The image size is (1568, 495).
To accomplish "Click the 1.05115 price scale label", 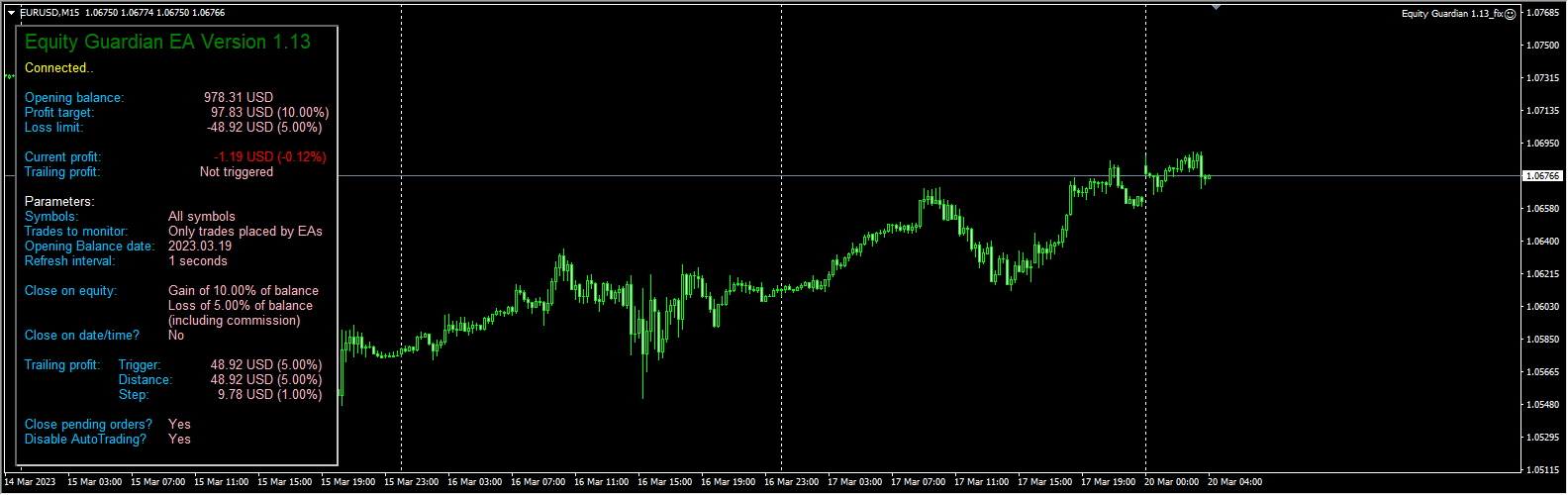I will (1543, 470).
